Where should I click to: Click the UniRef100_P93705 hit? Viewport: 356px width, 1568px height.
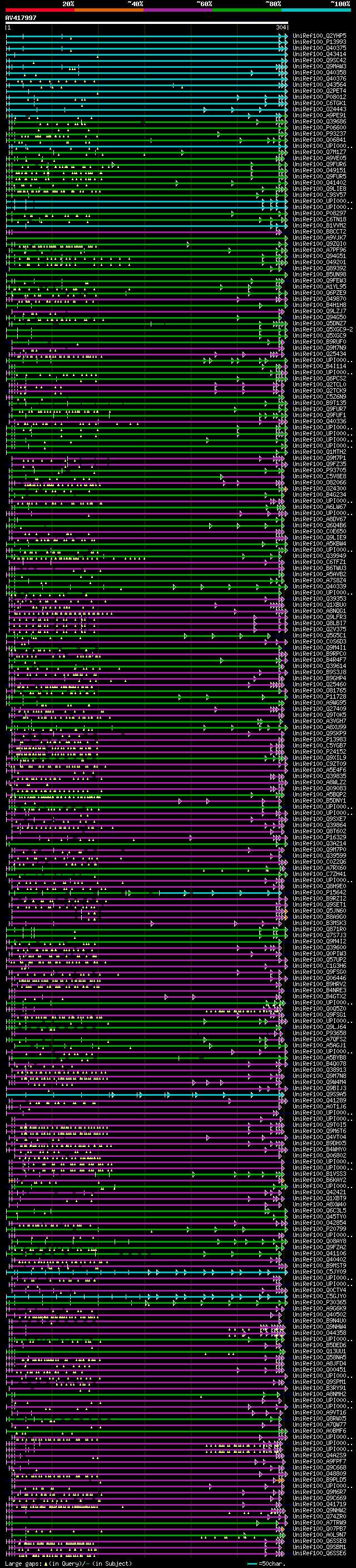(x=319, y=470)
